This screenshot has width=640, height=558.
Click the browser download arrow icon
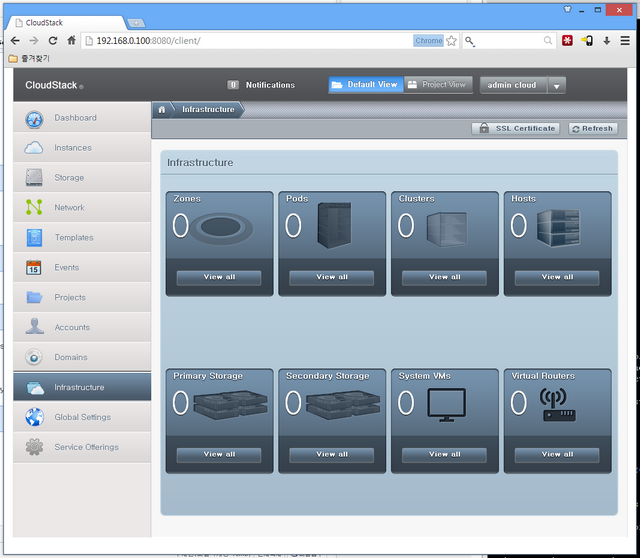click(607, 40)
